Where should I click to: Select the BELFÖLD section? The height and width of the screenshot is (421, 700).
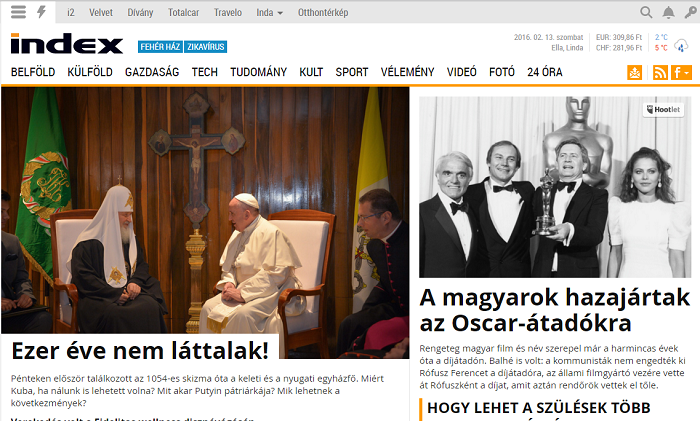(33, 72)
